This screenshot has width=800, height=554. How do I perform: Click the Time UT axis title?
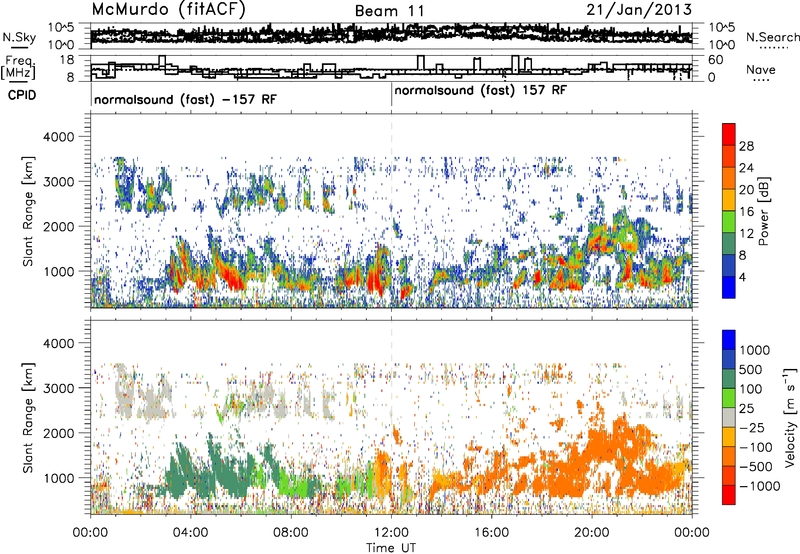(x=391, y=547)
